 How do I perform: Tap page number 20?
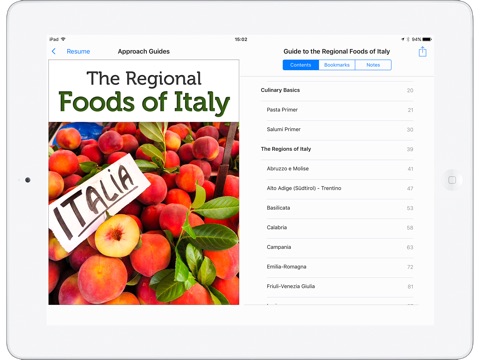[x=410, y=90]
